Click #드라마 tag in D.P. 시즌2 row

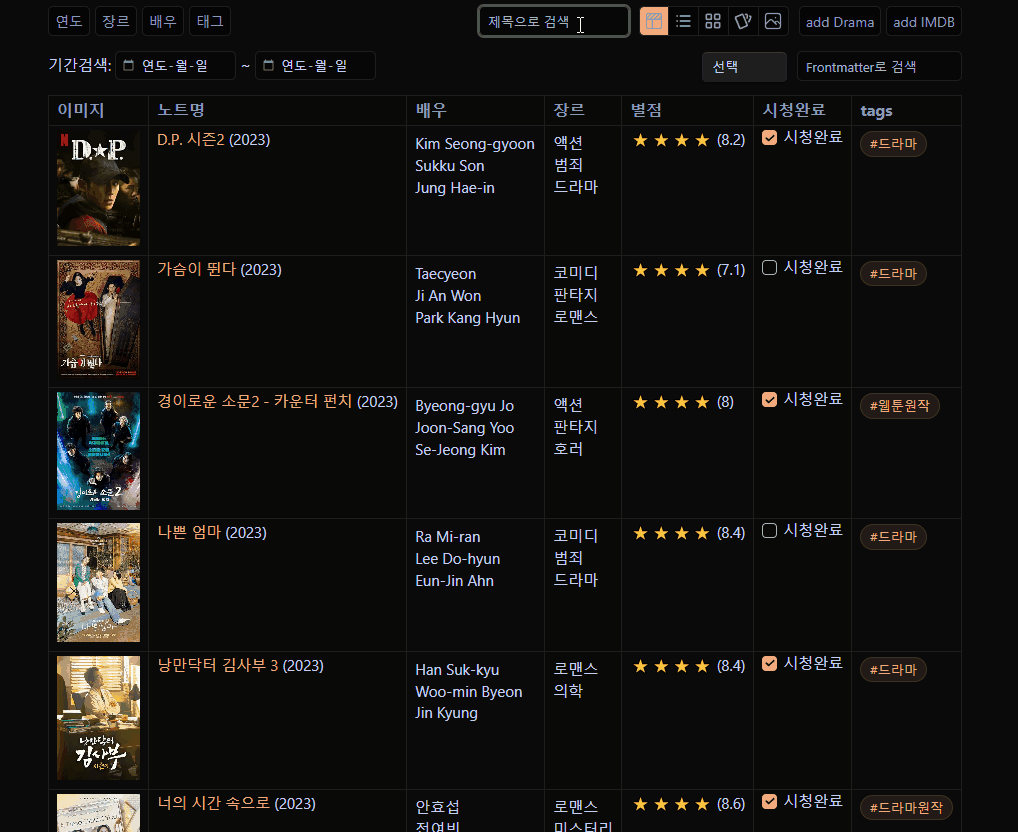click(893, 144)
